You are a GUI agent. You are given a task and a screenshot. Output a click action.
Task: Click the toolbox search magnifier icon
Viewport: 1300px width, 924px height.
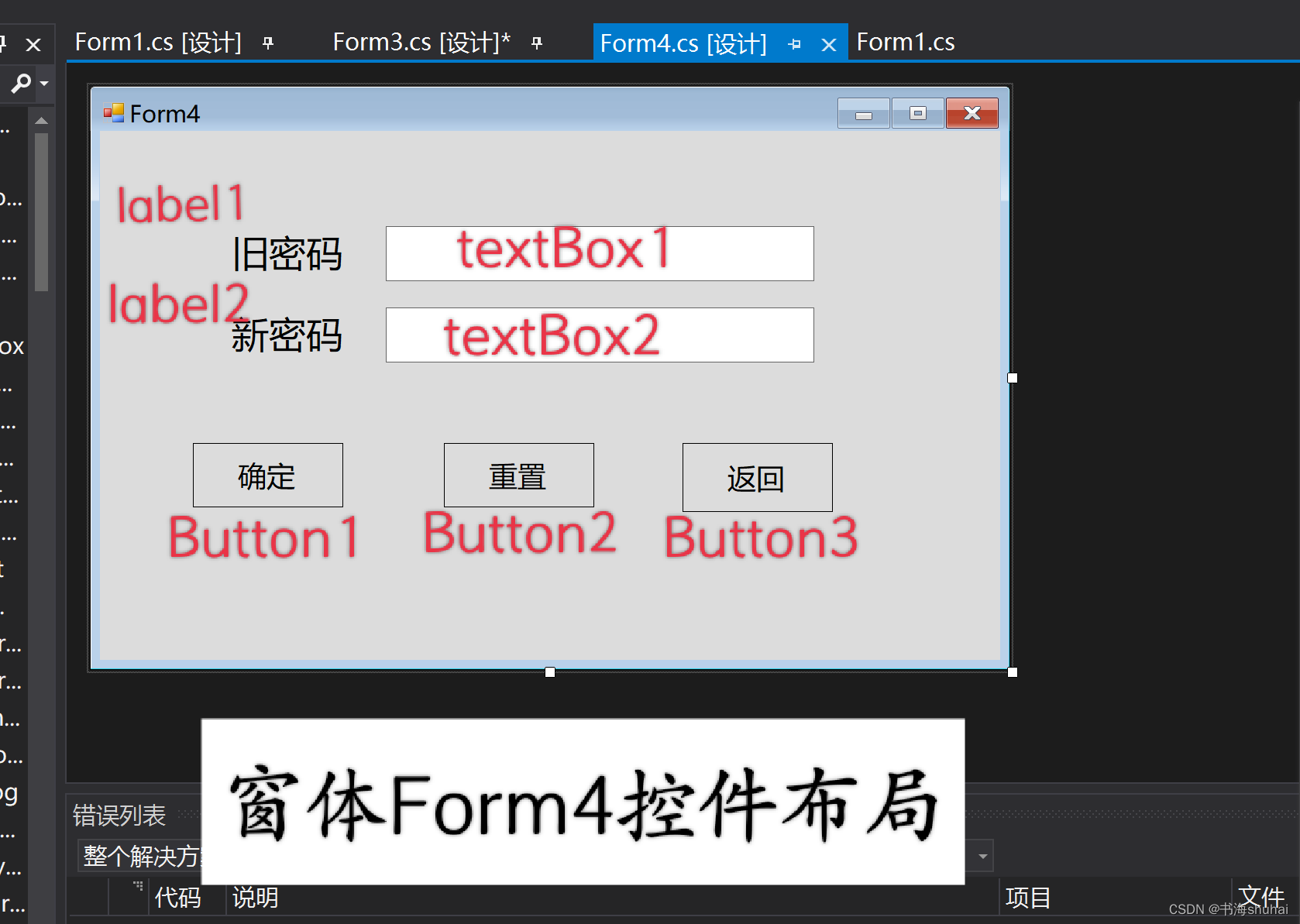(21, 83)
